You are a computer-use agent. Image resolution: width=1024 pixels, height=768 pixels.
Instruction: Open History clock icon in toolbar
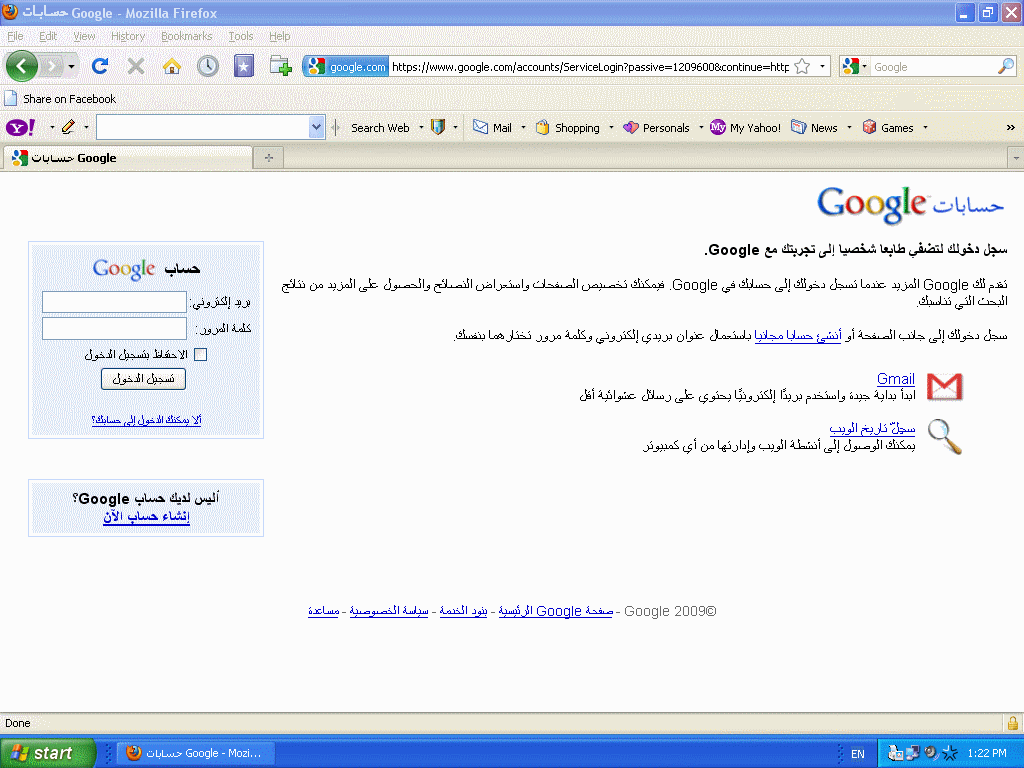[x=208, y=66]
